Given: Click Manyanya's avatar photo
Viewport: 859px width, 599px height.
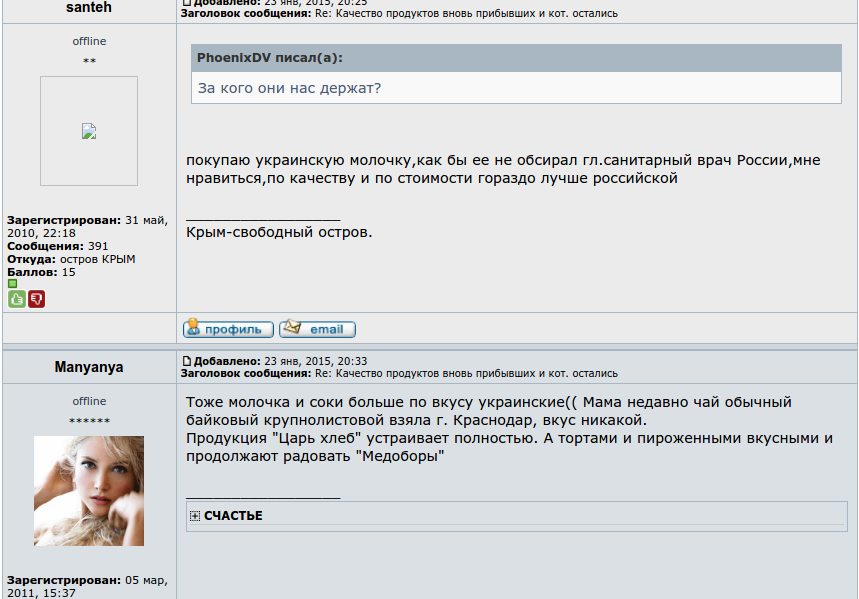Looking at the screenshot, I should tap(89, 490).
